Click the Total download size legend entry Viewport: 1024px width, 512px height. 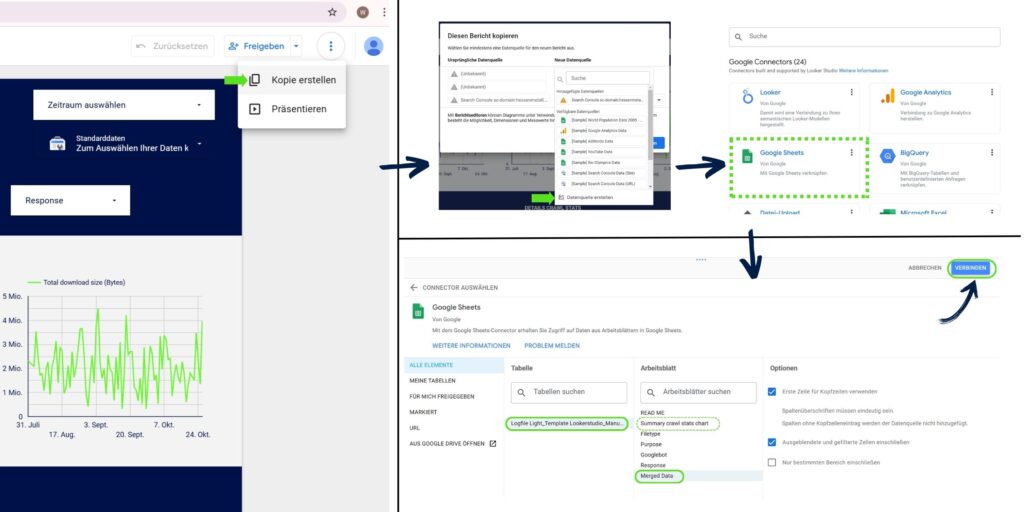pos(76,282)
